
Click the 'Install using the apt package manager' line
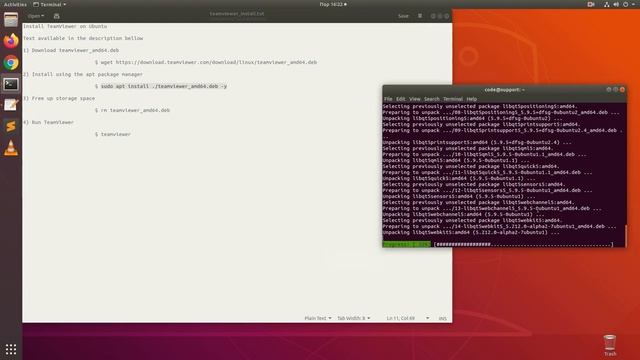[x=83, y=74]
